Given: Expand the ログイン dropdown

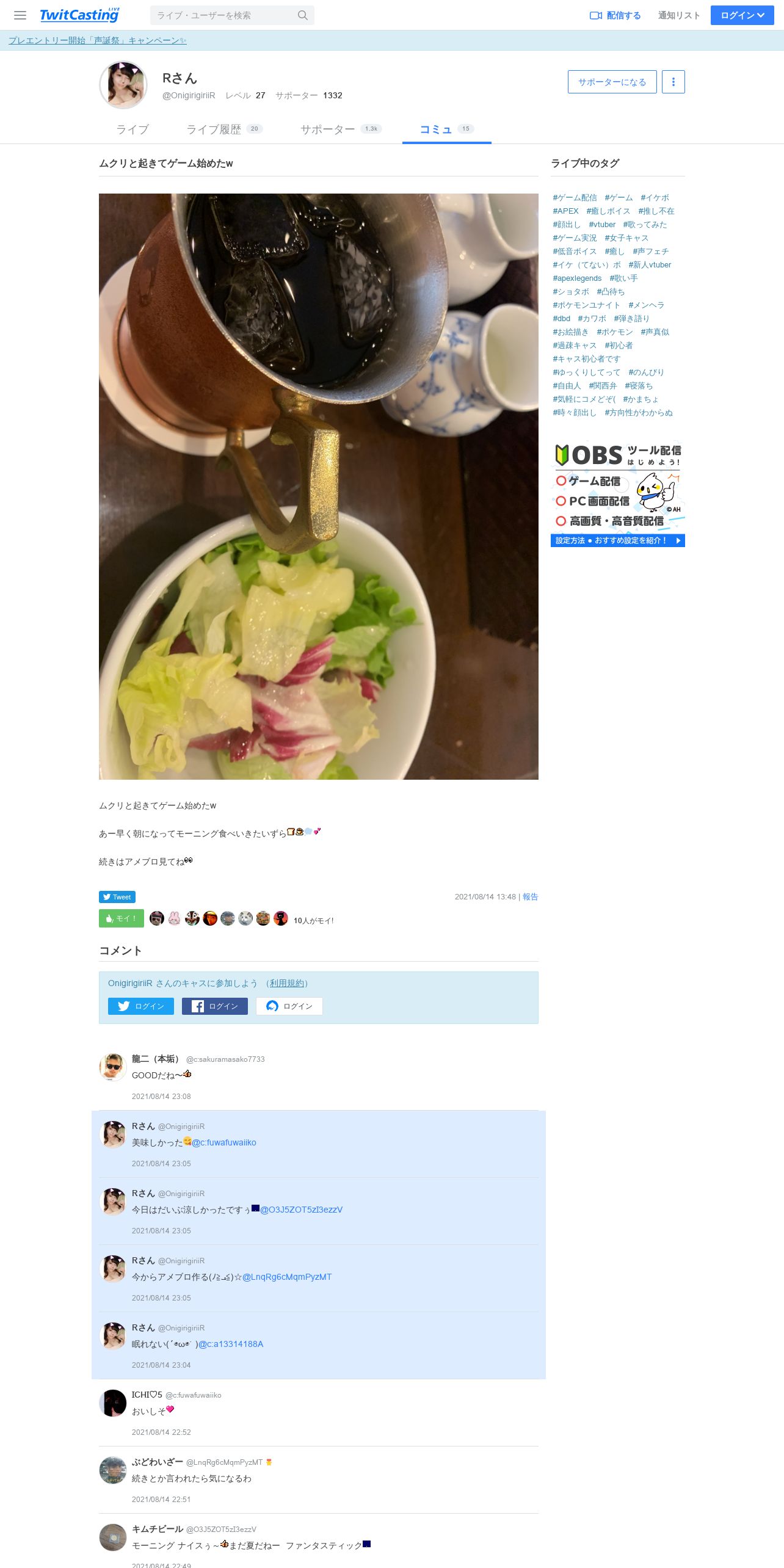Looking at the screenshot, I should [x=742, y=15].
